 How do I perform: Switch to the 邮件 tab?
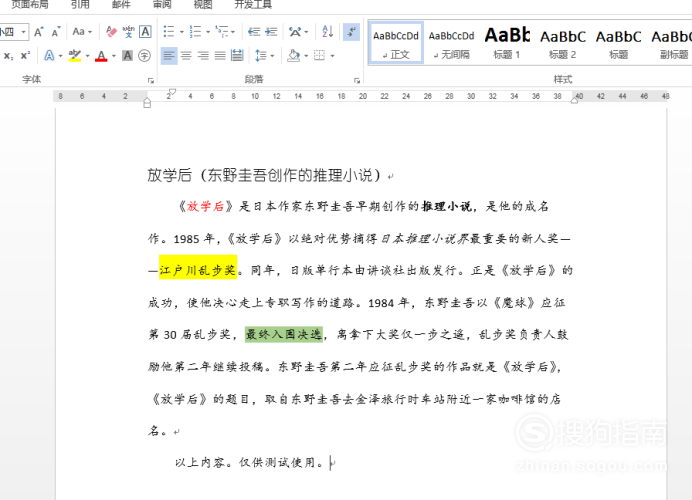121,4
